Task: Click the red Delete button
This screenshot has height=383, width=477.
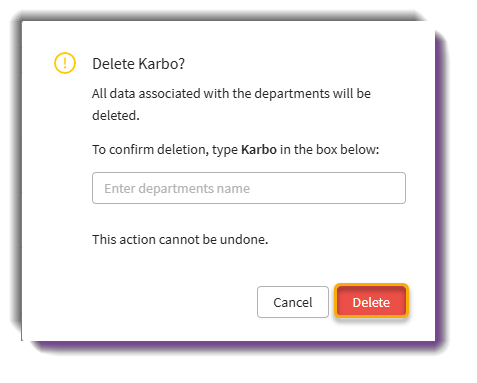Action: [x=371, y=302]
